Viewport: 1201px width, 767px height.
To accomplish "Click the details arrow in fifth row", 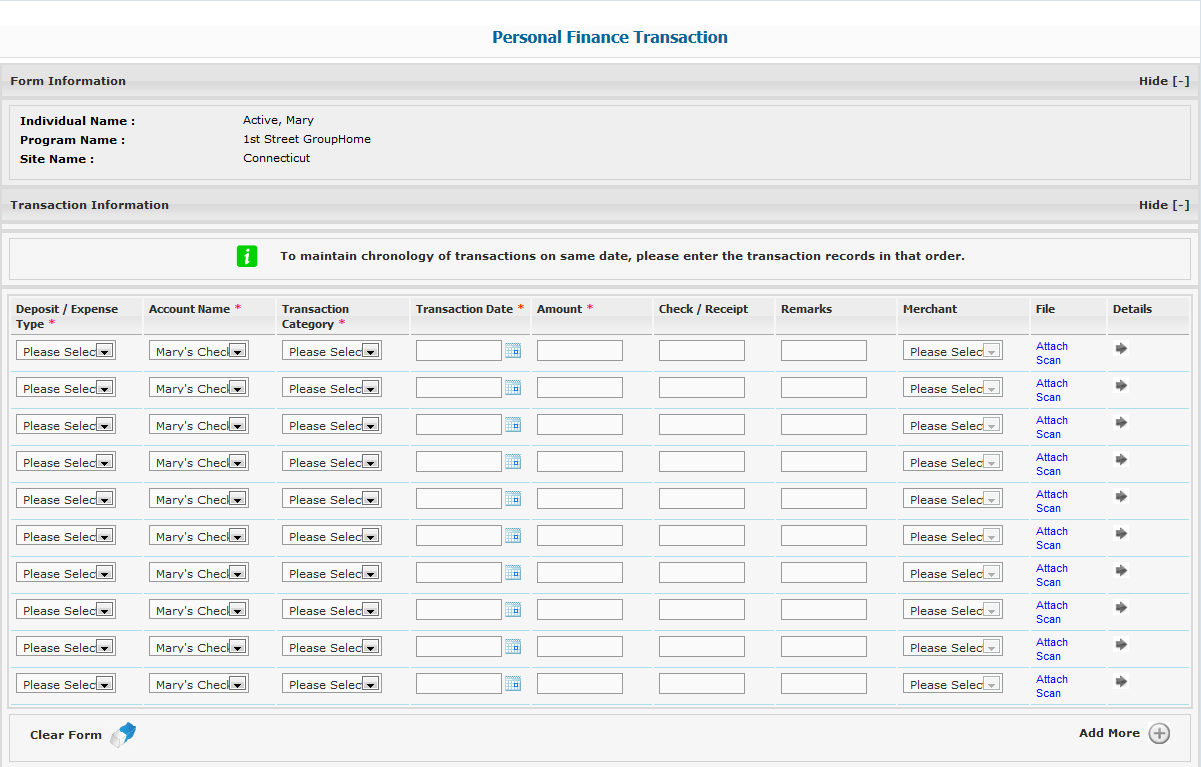I will [x=1121, y=496].
